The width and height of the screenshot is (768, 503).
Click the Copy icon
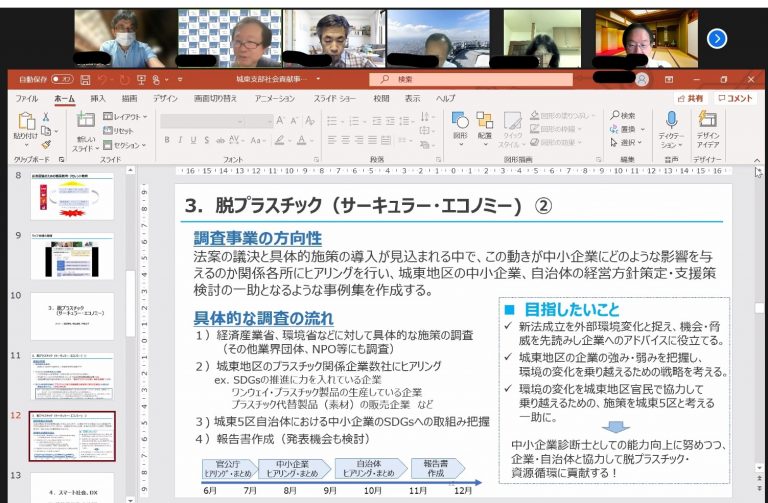[46, 131]
